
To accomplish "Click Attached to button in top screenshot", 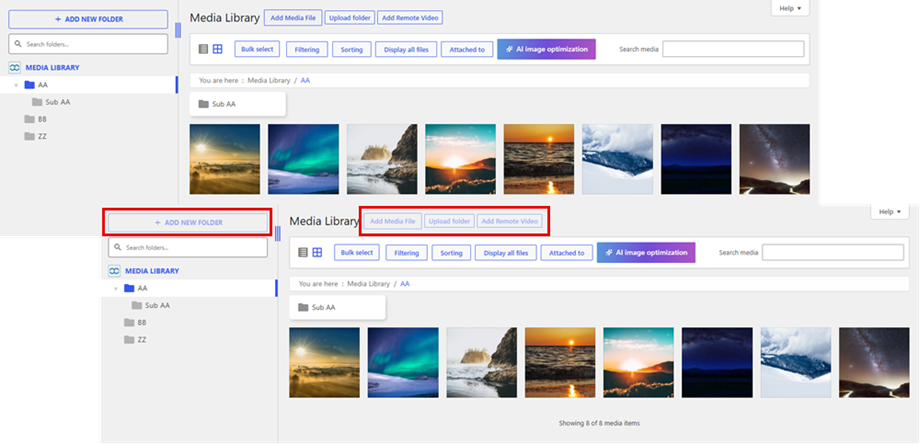I will (467, 49).
